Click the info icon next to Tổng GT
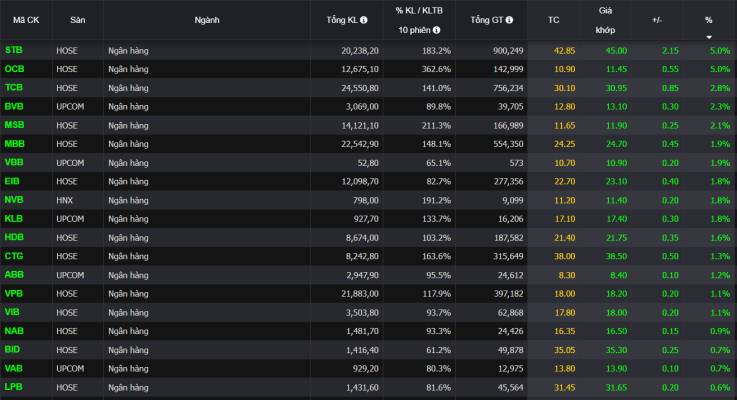737x400 pixels. coord(509,20)
